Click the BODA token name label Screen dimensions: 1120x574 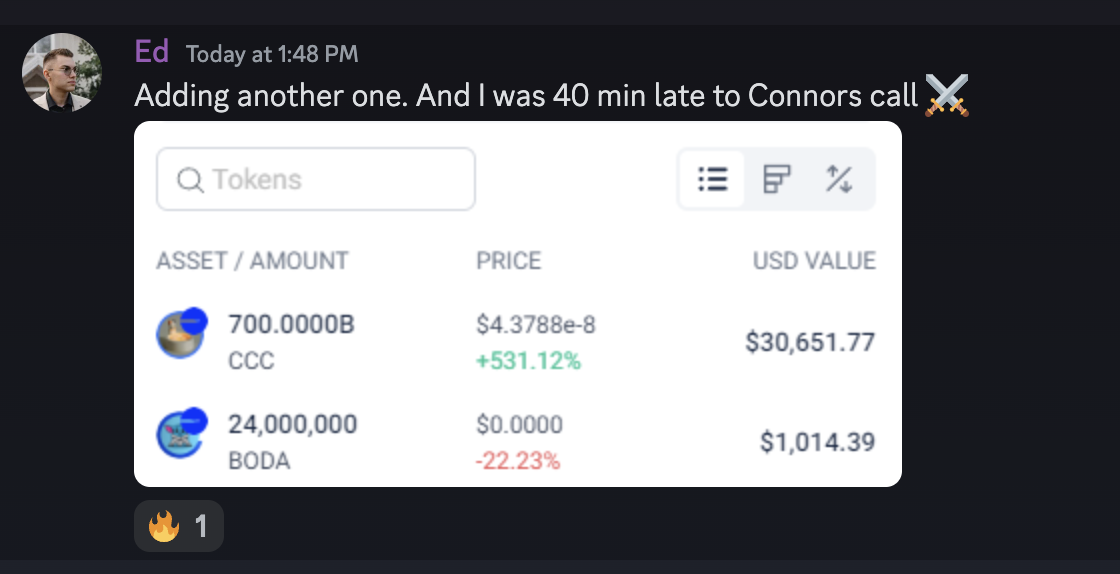259,461
